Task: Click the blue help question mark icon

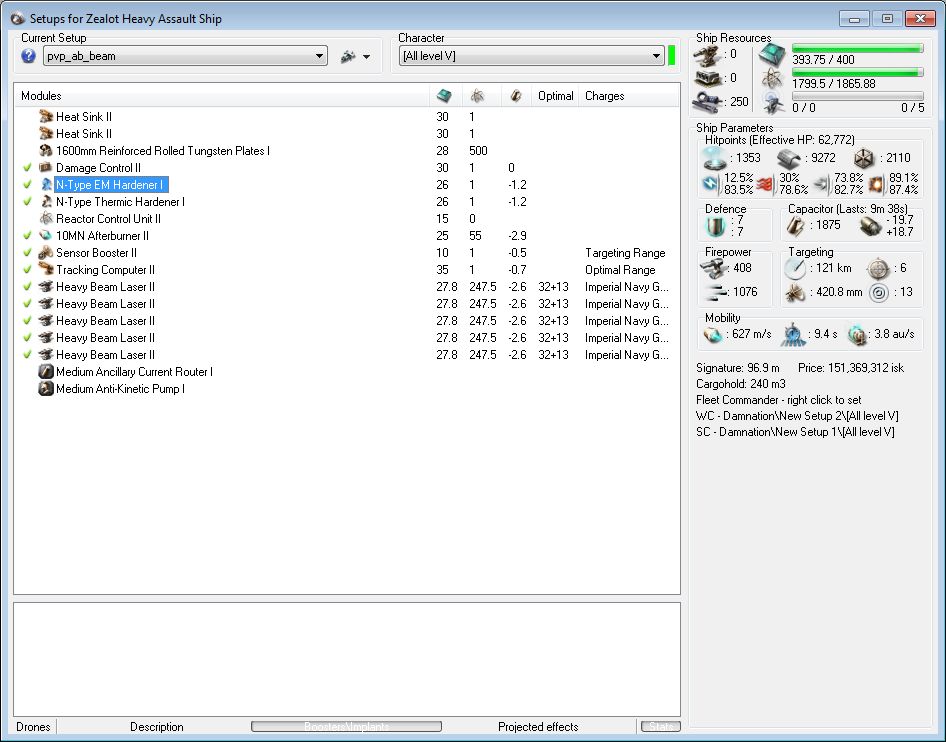Action: (28, 56)
